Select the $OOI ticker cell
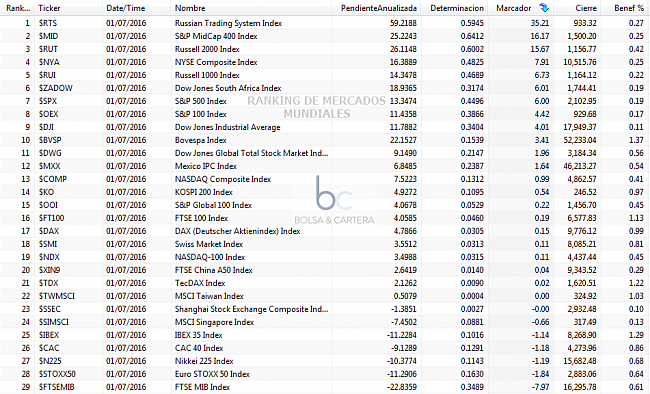650x394 pixels. coord(49,205)
